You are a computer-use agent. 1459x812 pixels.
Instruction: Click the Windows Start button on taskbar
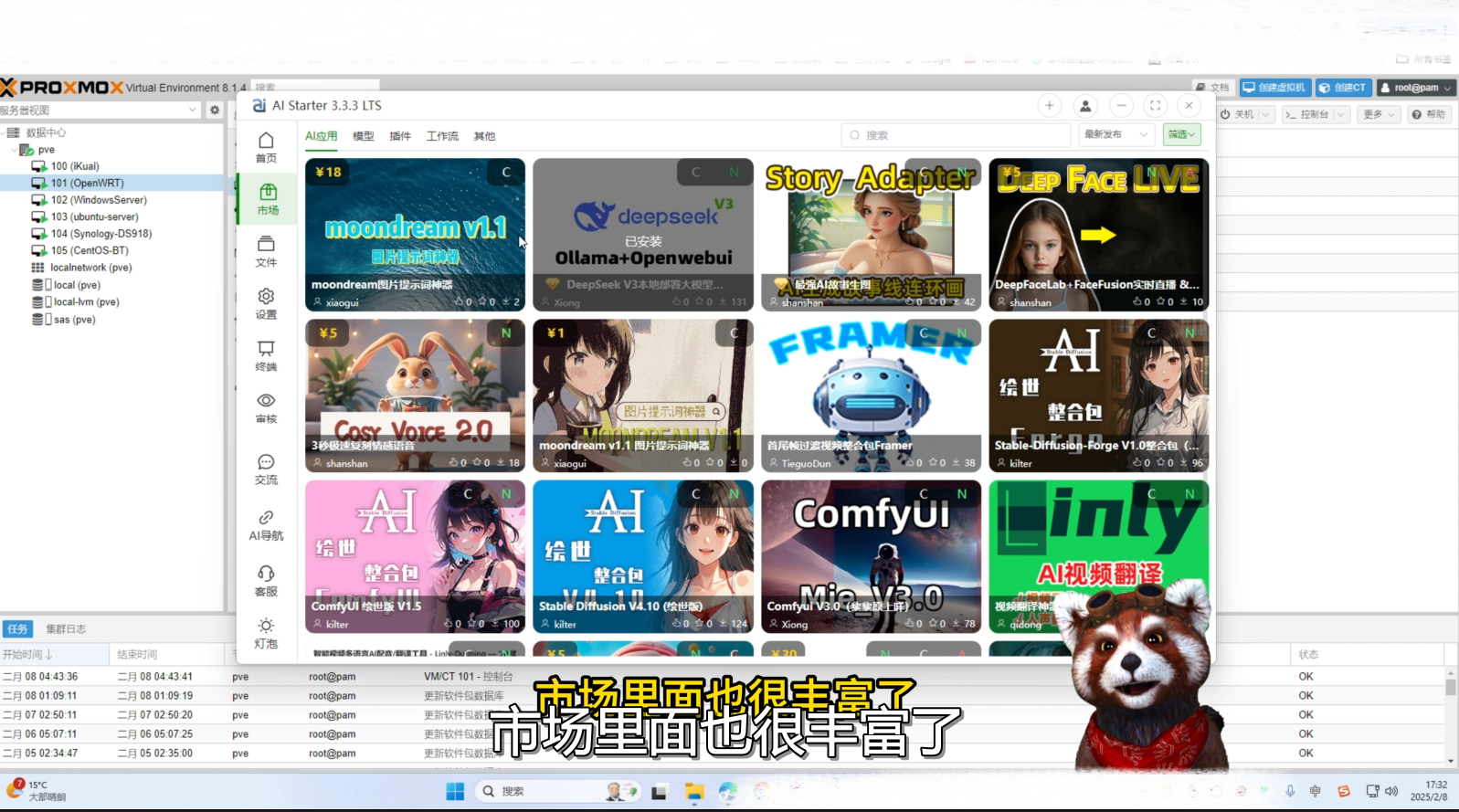point(455,791)
